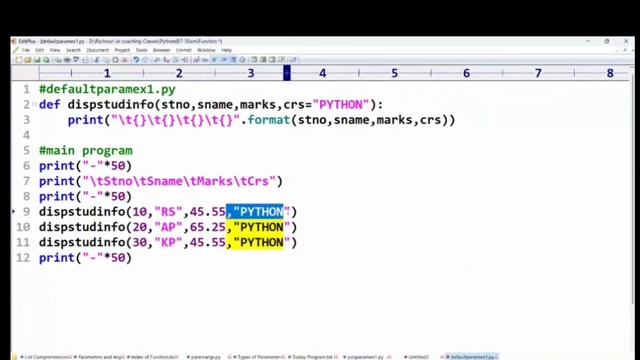The width and height of the screenshot is (640, 360).
Task: Click the string "\tStno\tSname\tMarks\tCrs"
Action: click(x=179, y=181)
